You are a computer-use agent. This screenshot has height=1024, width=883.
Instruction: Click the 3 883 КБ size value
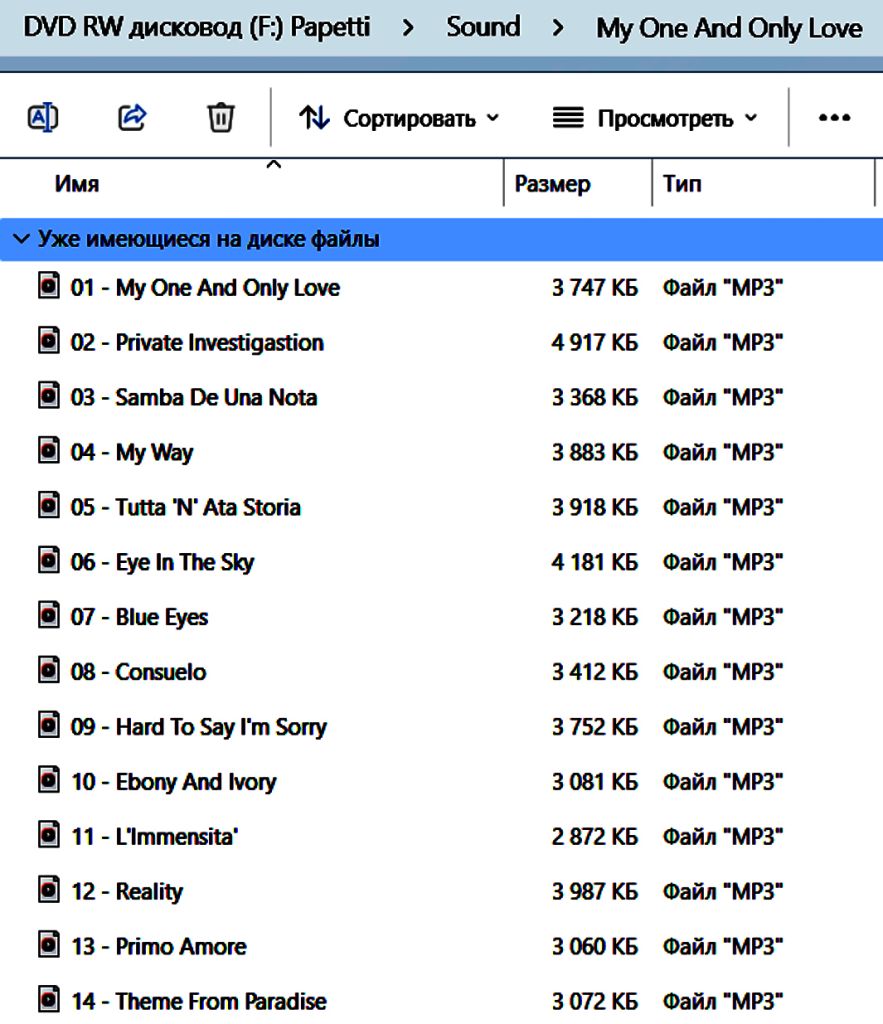click(x=594, y=453)
